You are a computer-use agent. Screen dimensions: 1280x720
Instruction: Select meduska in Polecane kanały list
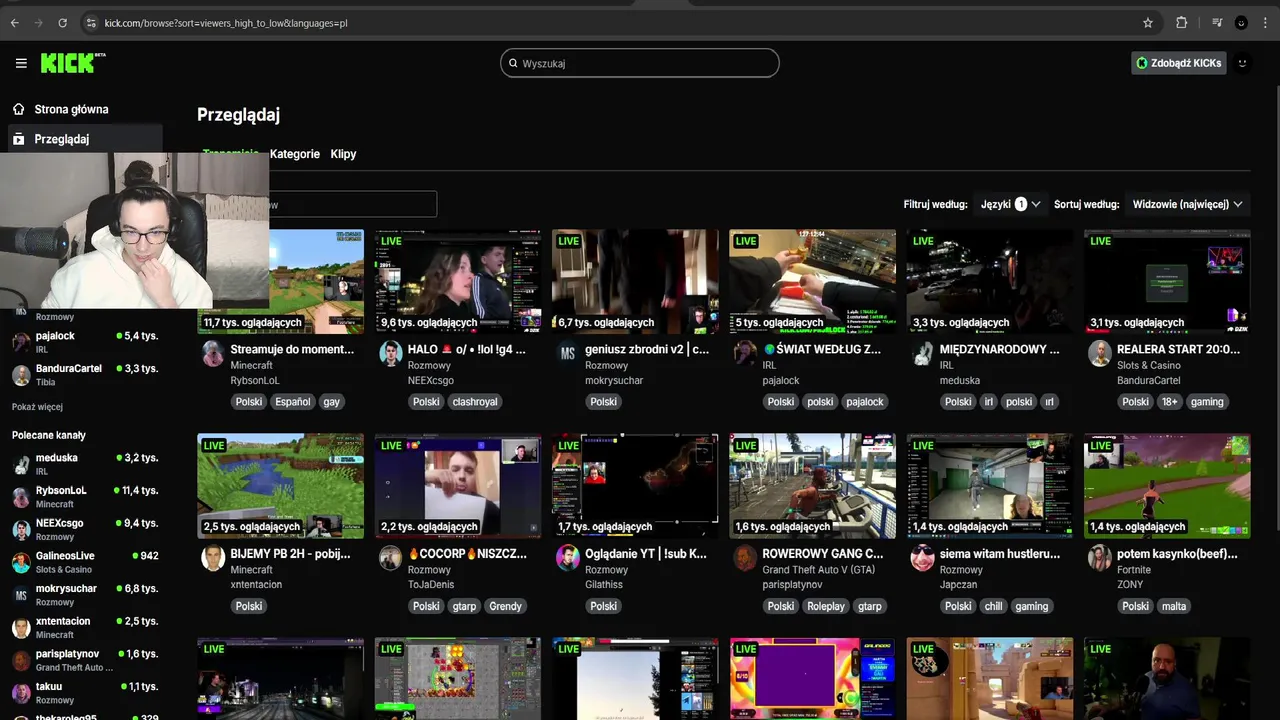click(x=84, y=464)
